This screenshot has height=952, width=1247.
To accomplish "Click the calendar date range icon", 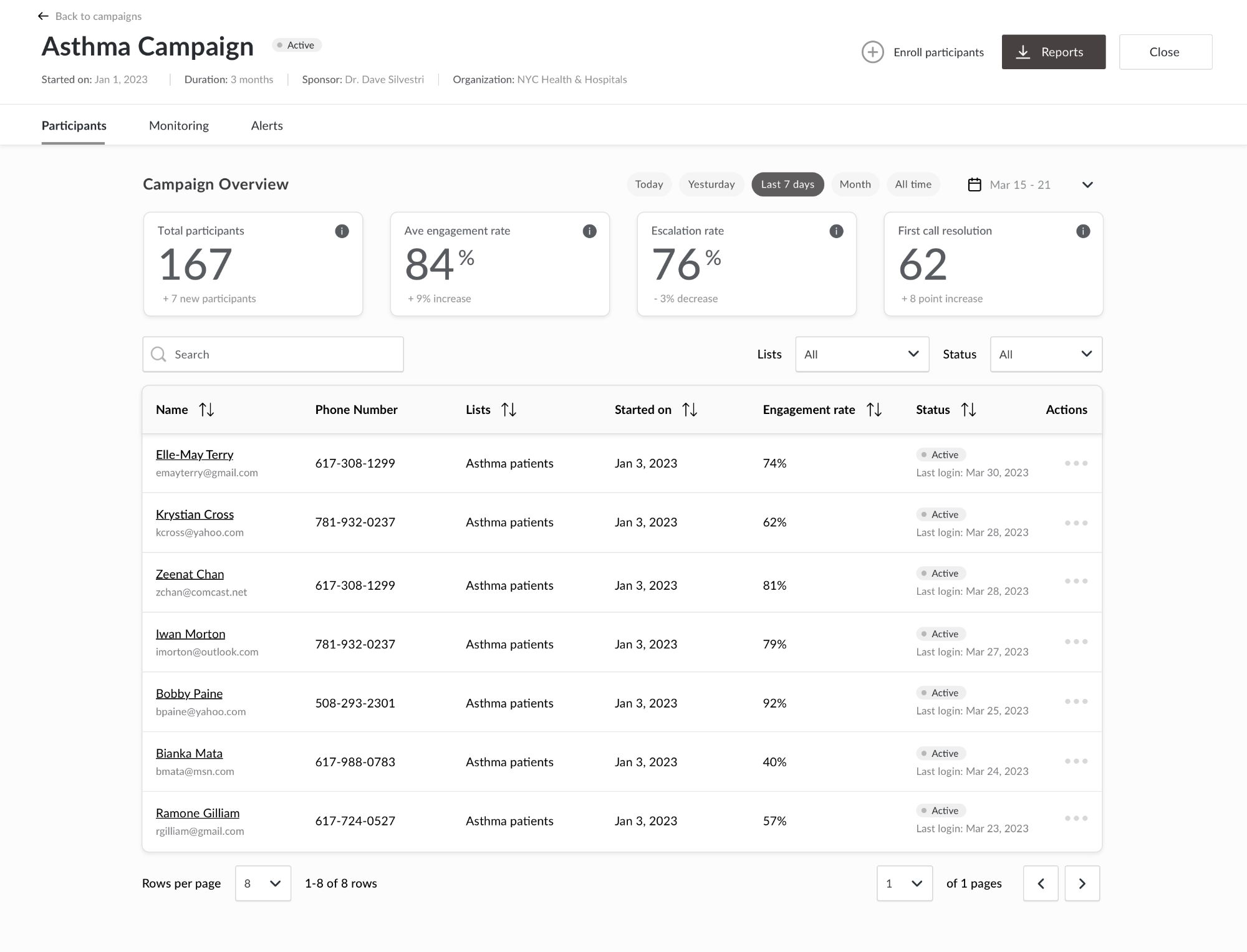I will coord(975,185).
